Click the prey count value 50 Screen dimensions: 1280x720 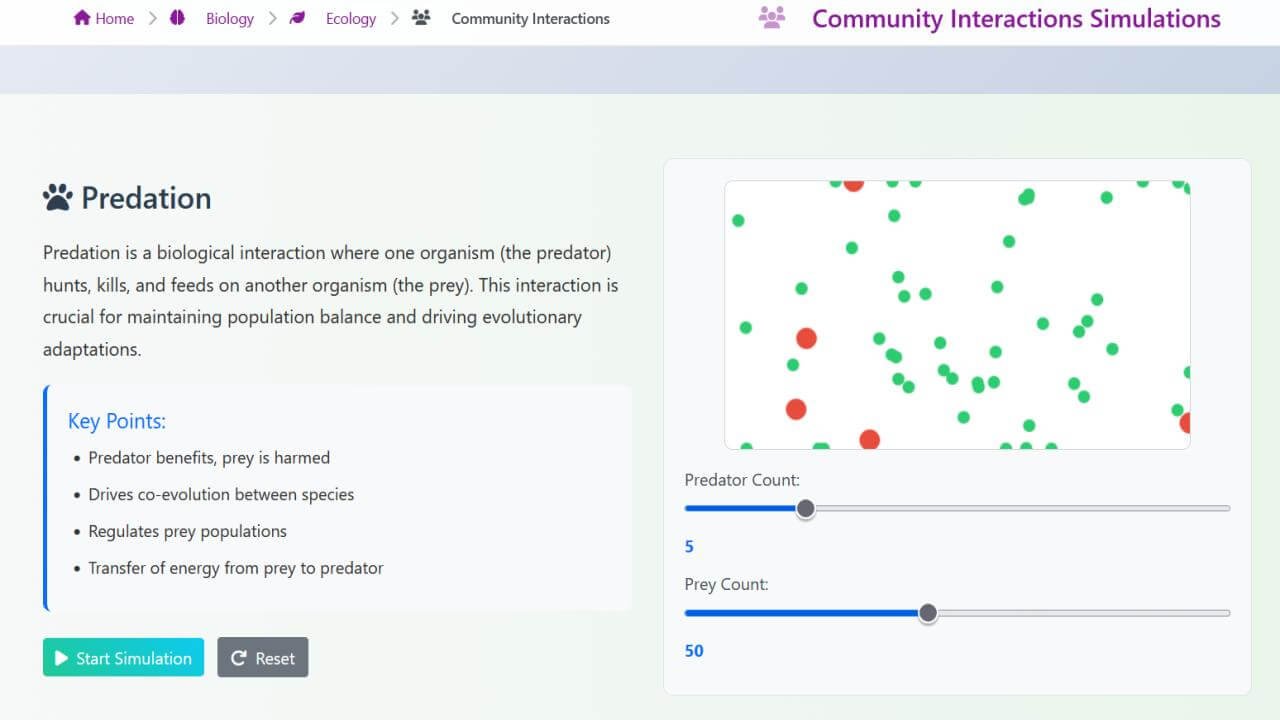tap(694, 651)
